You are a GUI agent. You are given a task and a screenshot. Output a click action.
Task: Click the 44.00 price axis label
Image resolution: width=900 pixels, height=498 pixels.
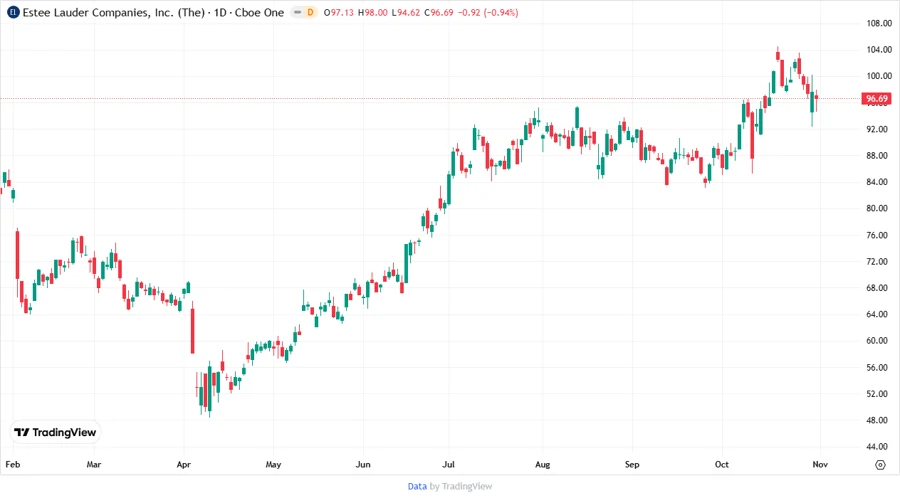(x=879, y=447)
